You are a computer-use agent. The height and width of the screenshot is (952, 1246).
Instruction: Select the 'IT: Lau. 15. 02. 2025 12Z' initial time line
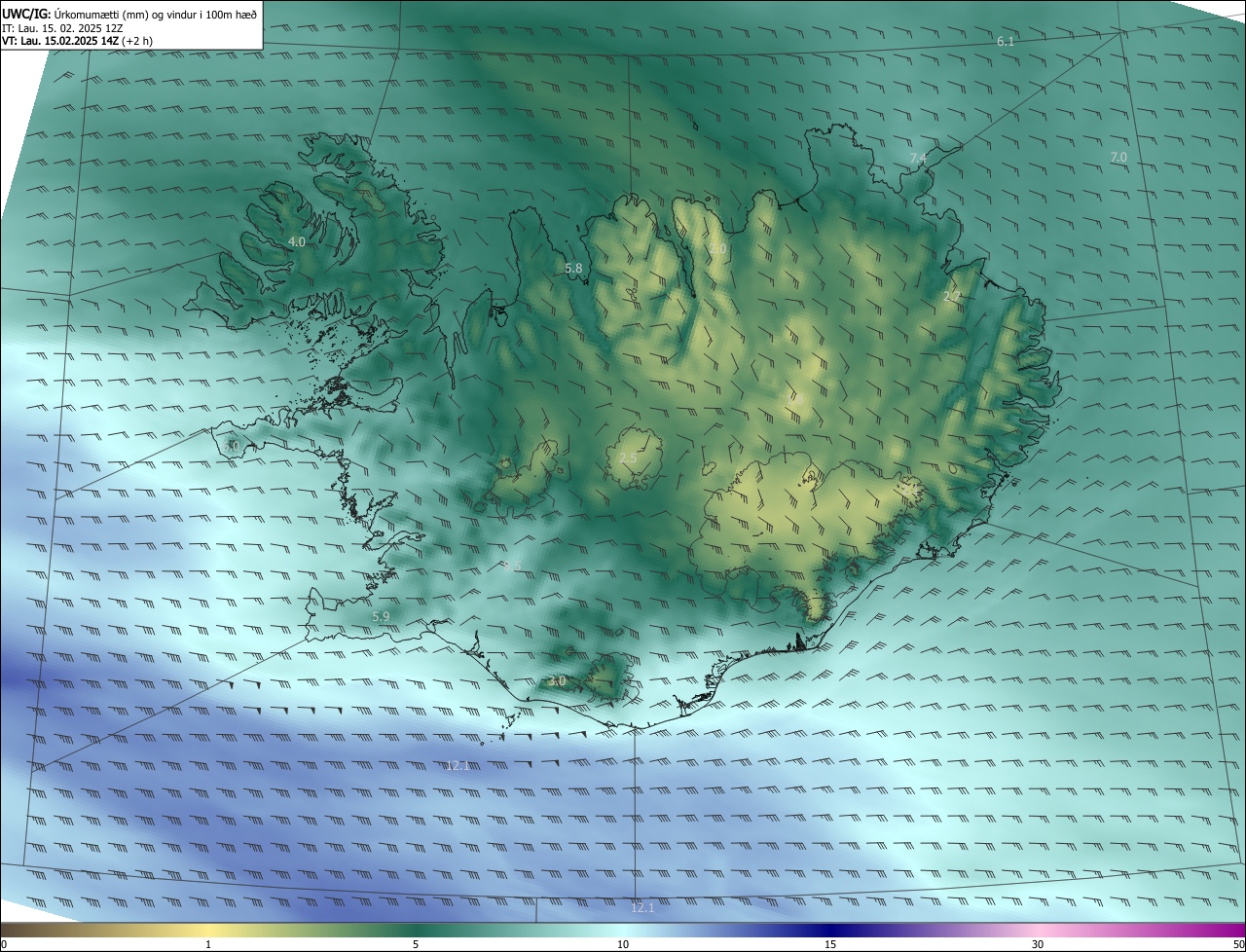tap(62, 28)
